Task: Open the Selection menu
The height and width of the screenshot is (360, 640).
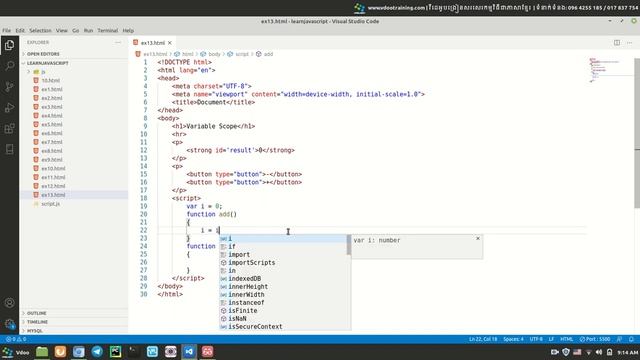Action: click(x=40, y=31)
